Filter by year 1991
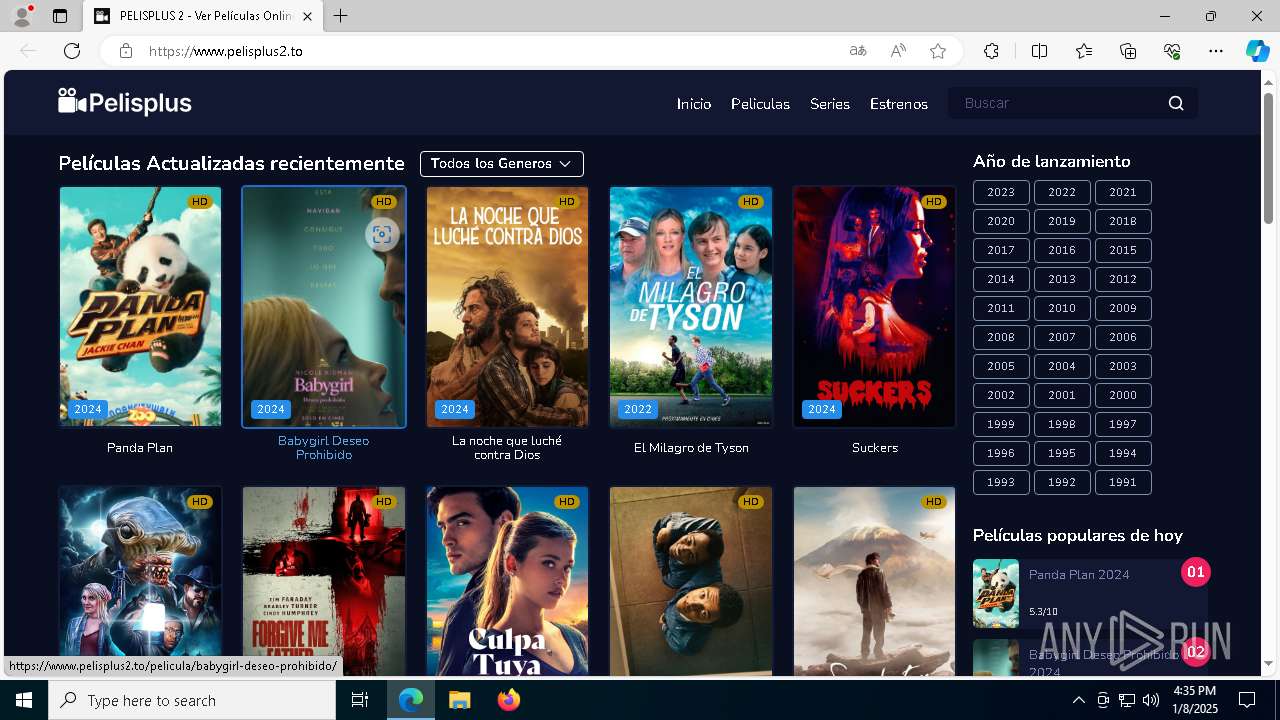Image resolution: width=1280 pixels, height=720 pixels. (1123, 482)
